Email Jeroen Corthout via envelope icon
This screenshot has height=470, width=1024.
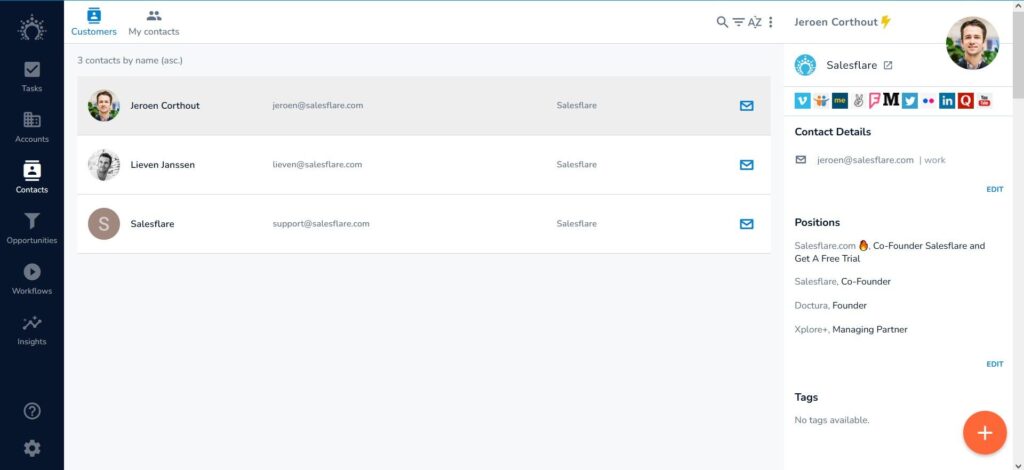(746, 106)
